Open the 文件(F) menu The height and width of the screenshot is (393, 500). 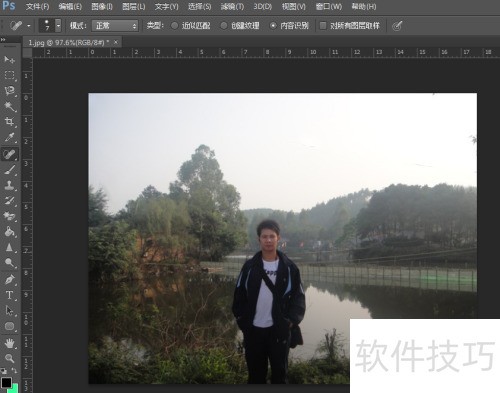point(37,6)
